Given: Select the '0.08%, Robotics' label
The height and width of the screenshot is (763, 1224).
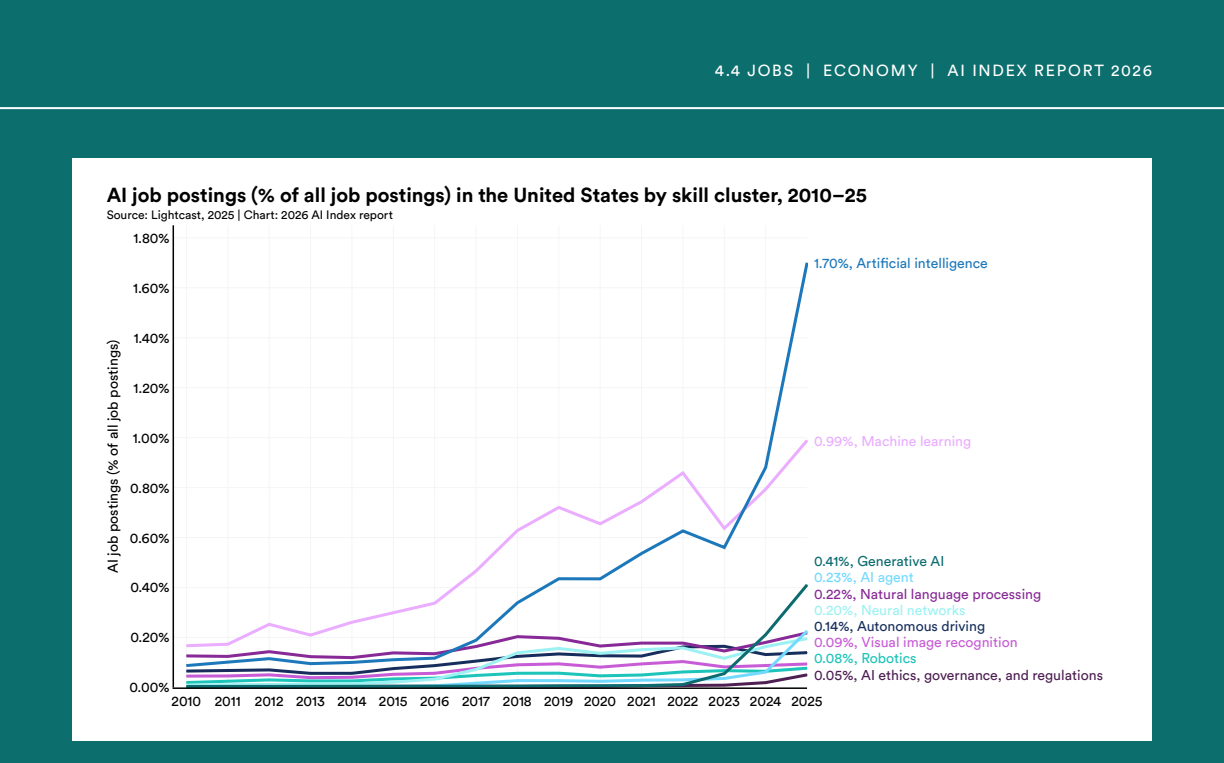Looking at the screenshot, I should (865, 659).
